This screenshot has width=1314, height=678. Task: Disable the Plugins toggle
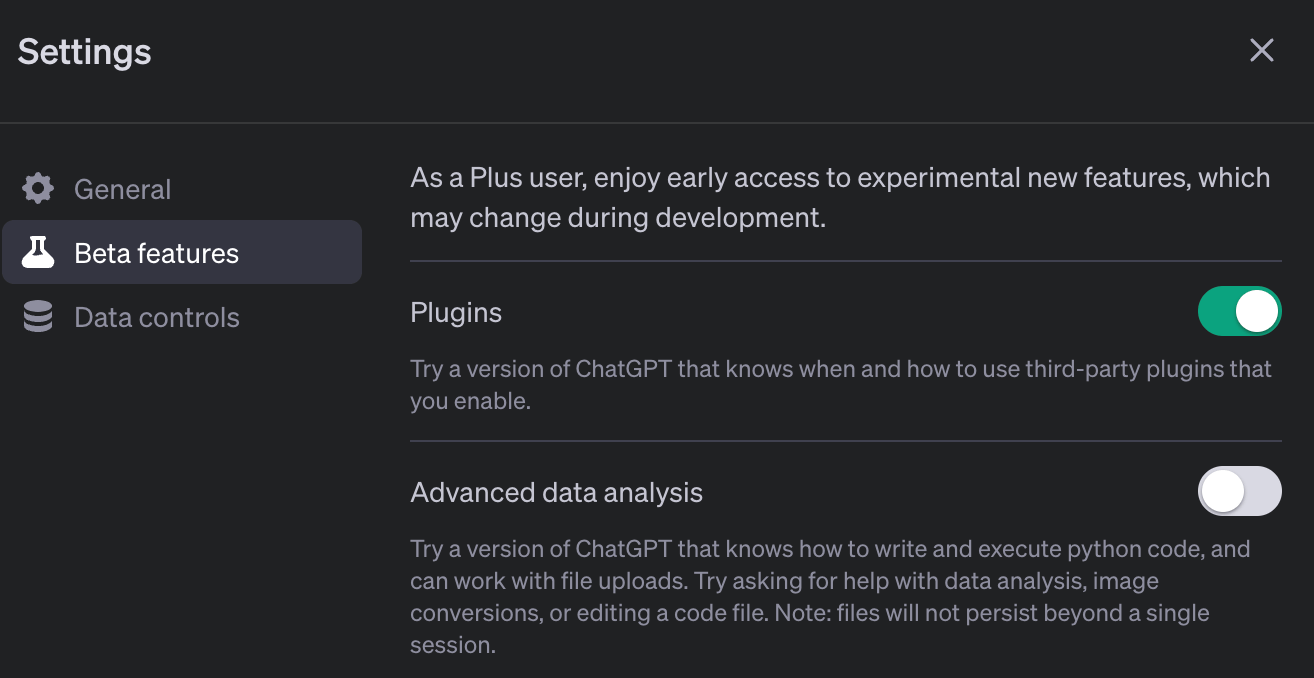click(1239, 312)
